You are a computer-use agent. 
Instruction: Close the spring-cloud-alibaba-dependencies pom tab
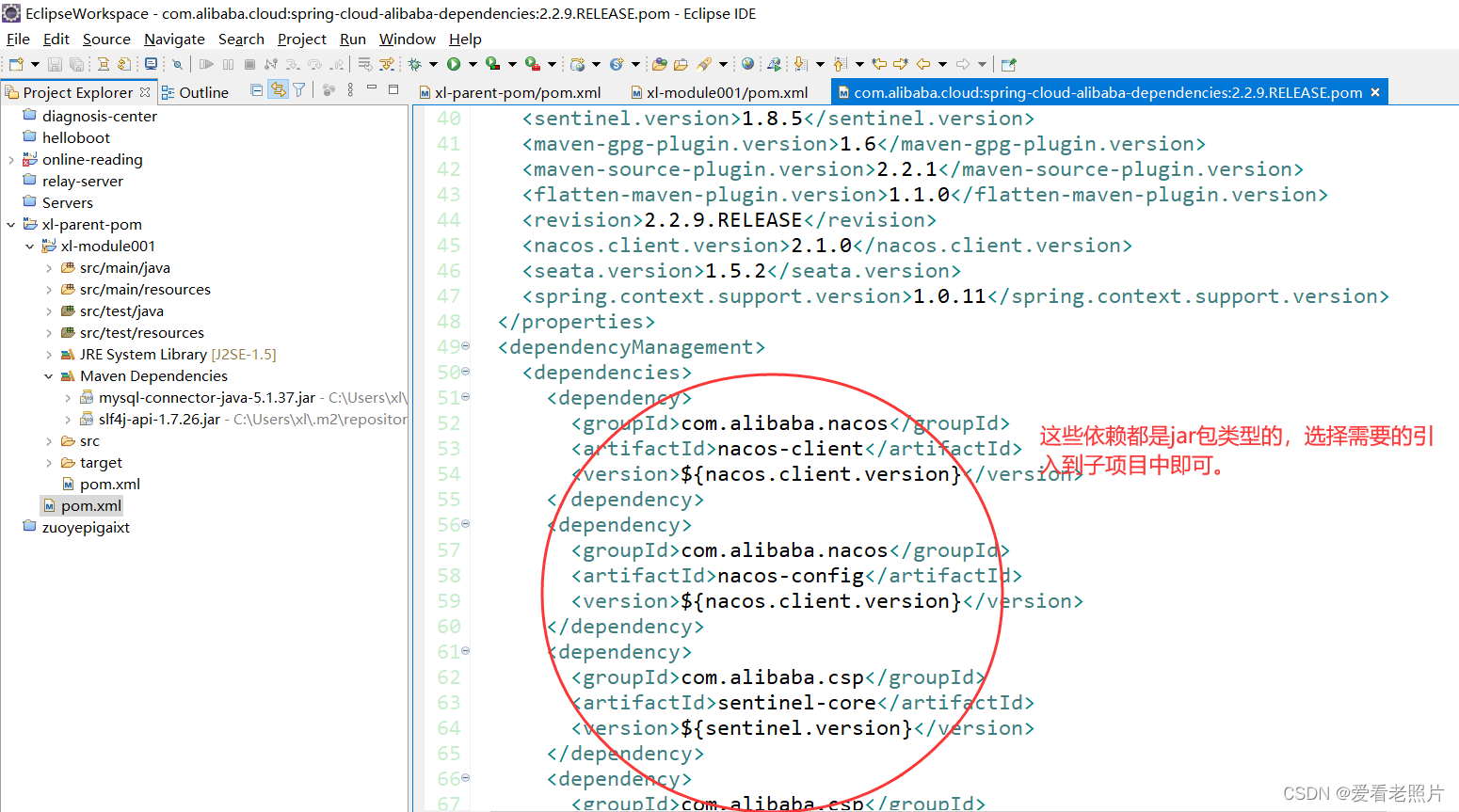(1375, 92)
